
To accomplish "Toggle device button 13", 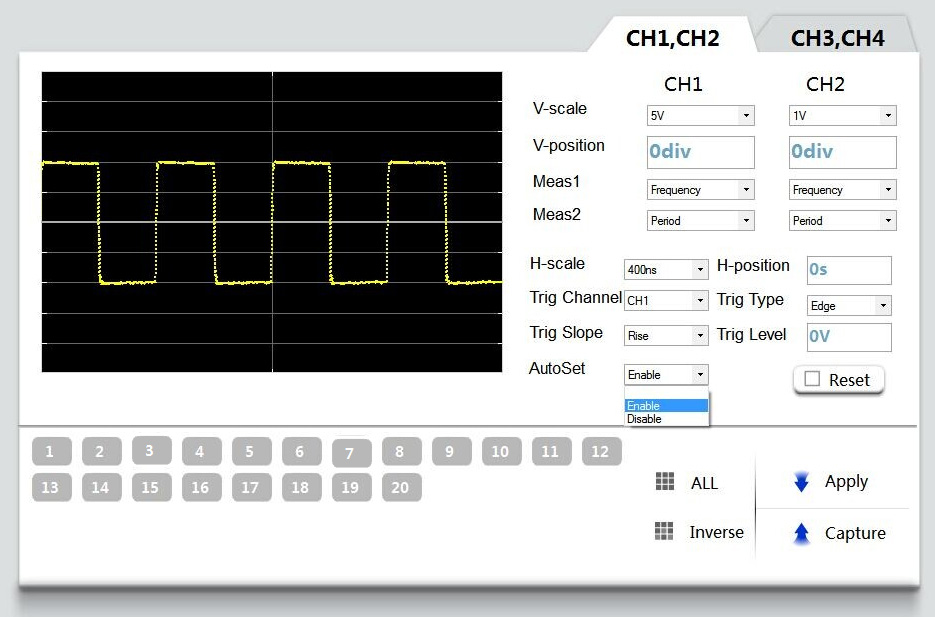I will point(51,487).
